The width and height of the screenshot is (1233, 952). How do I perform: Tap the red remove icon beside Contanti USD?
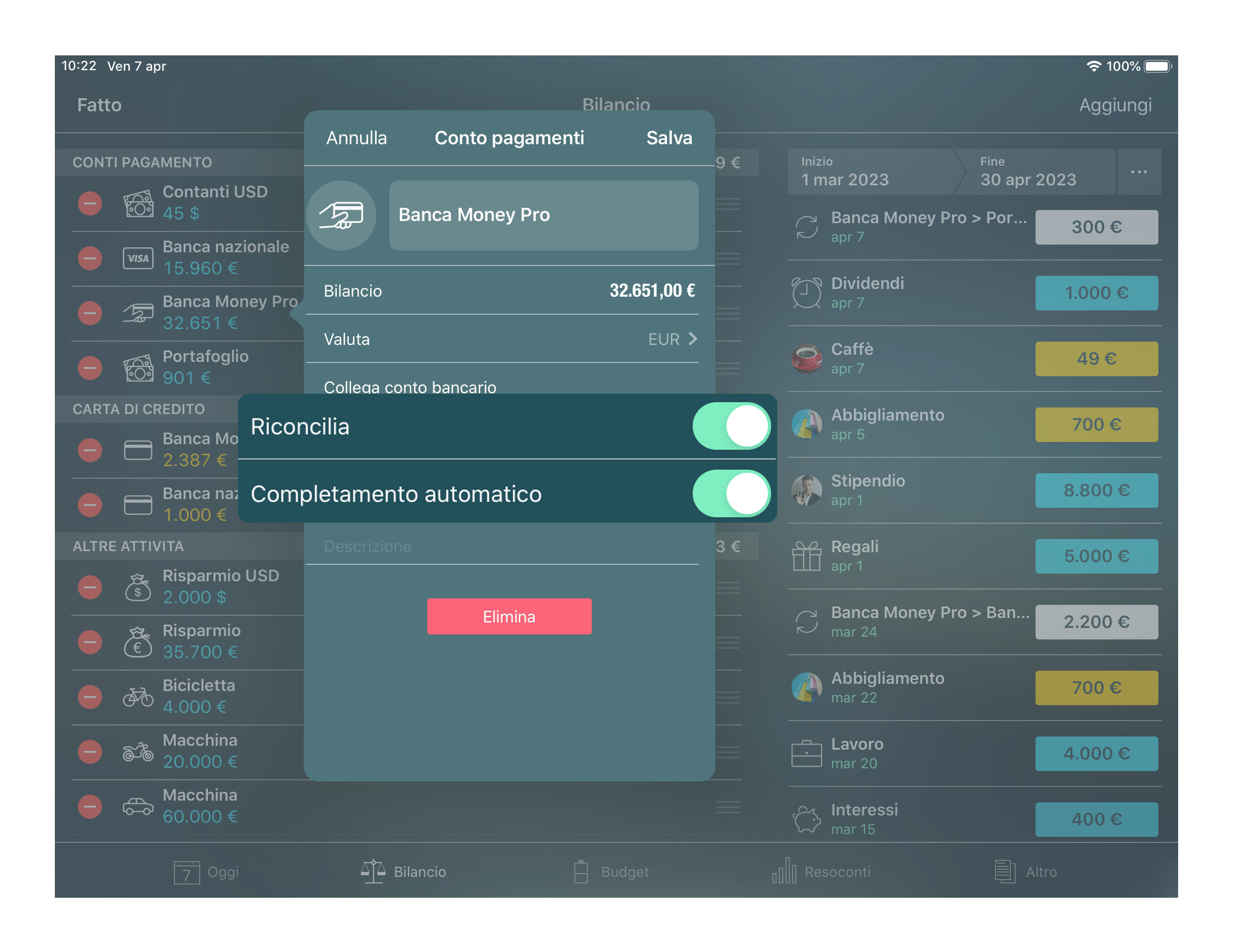click(91, 203)
